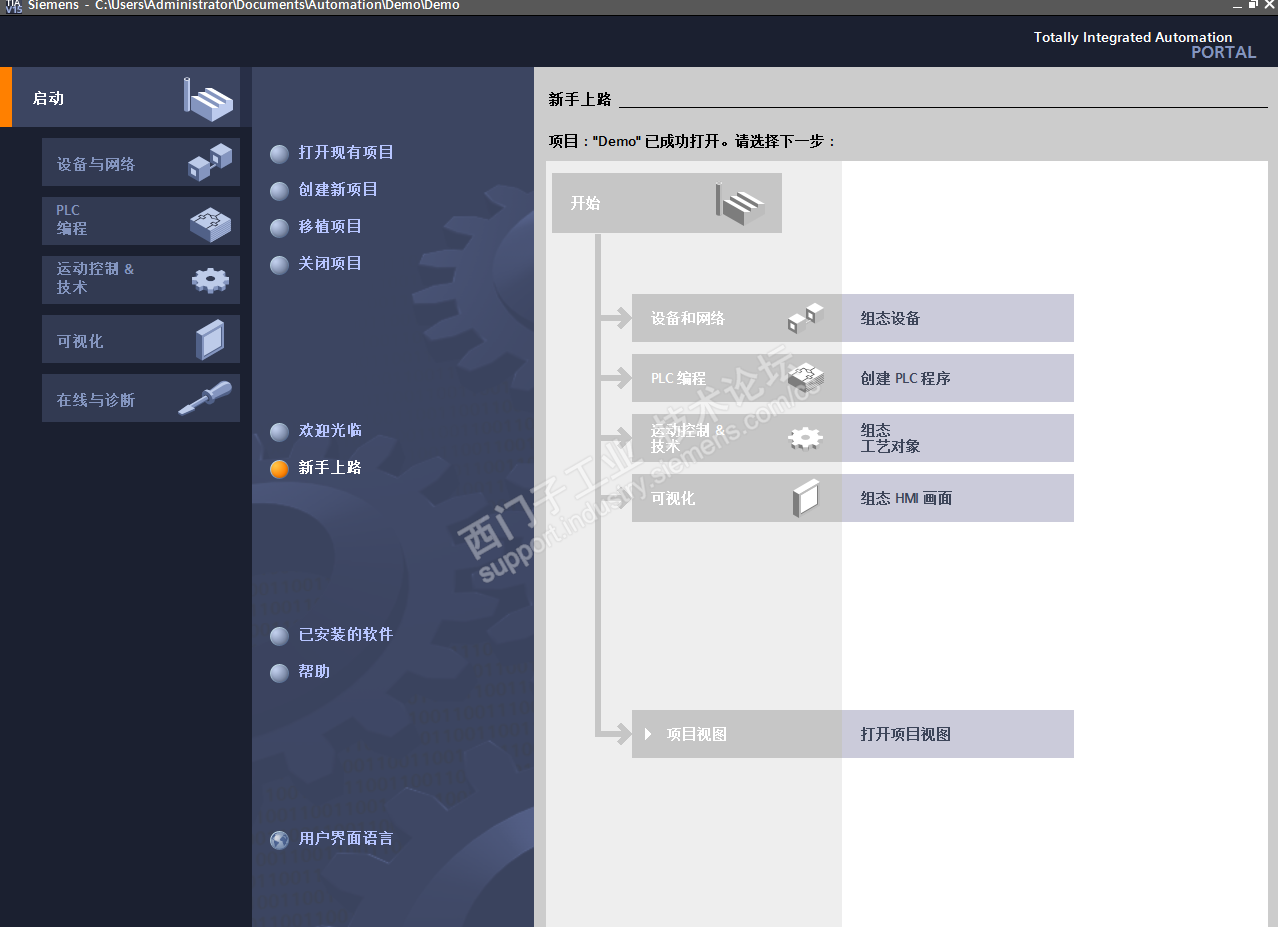Click the 用户界面语言 text link
Image resolution: width=1278 pixels, height=927 pixels.
(346, 838)
